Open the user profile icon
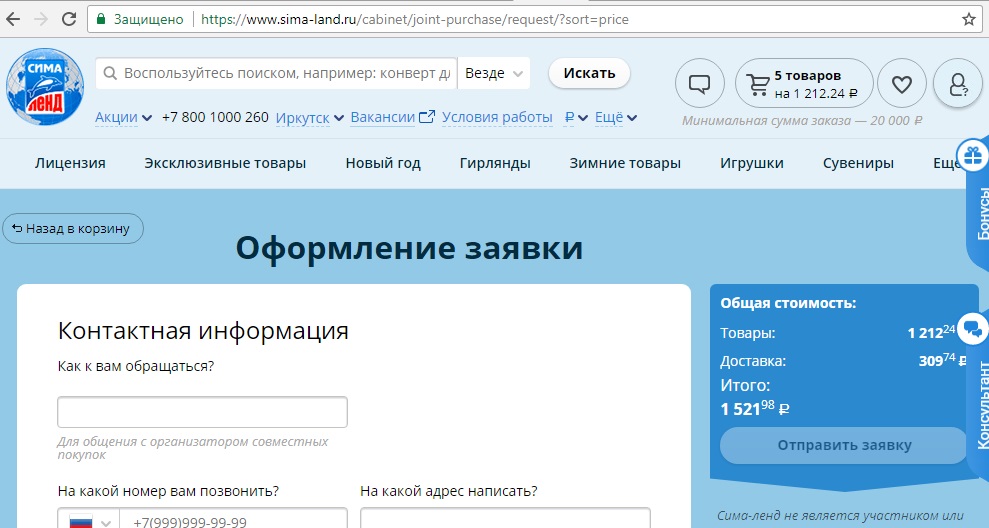The height and width of the screenshot is (528, 989). (x=957, y=84)
